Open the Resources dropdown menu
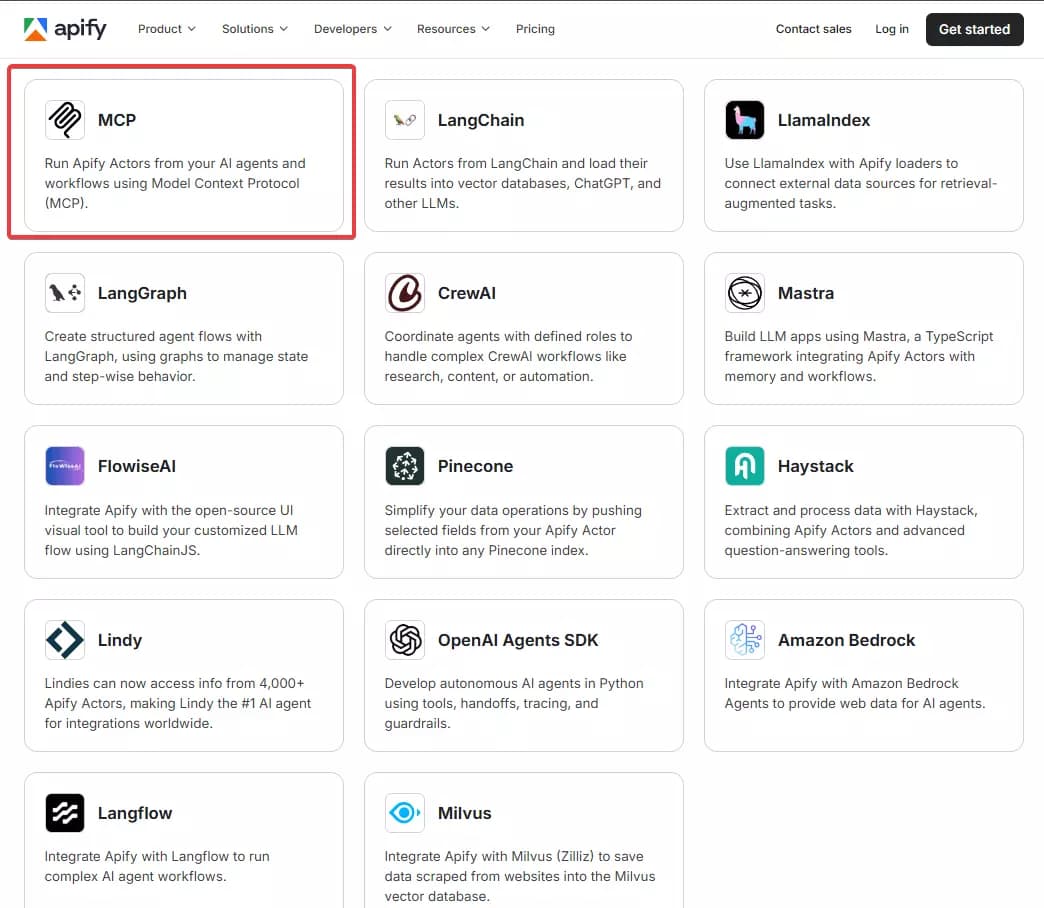 [x=453, y=29]
